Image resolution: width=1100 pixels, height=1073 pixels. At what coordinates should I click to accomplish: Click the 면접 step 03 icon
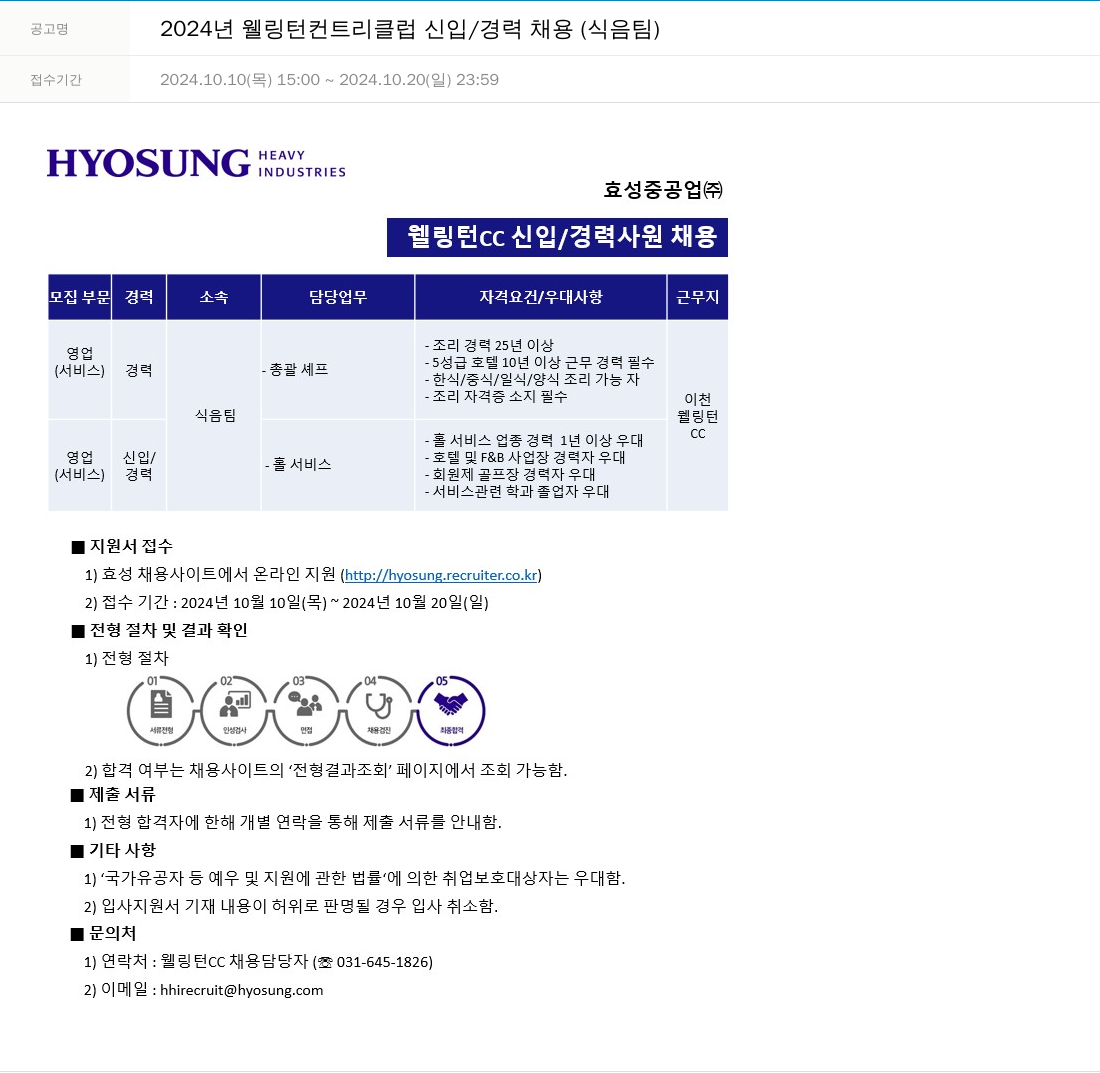click(307, 710)
